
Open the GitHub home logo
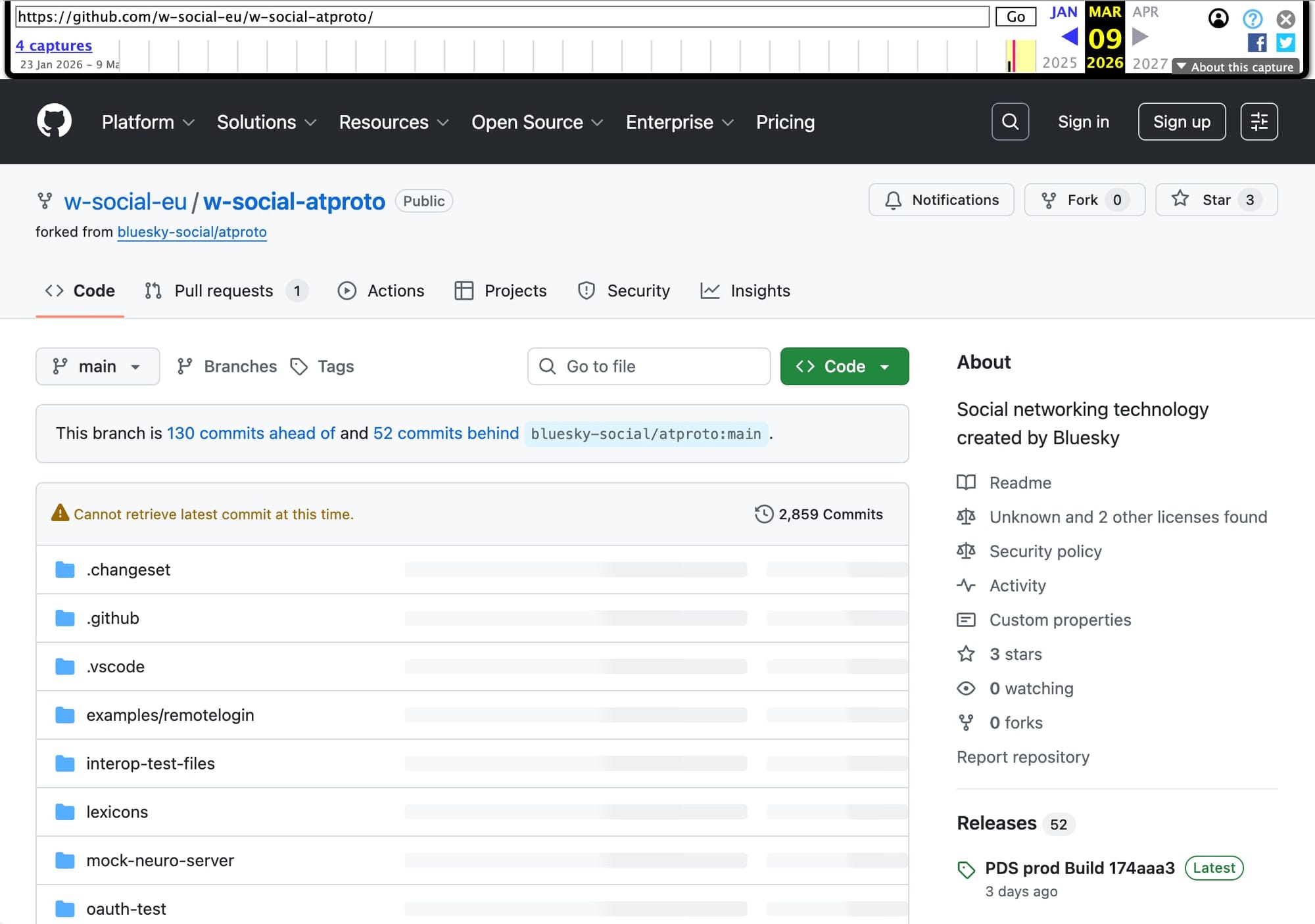point(54,121)
